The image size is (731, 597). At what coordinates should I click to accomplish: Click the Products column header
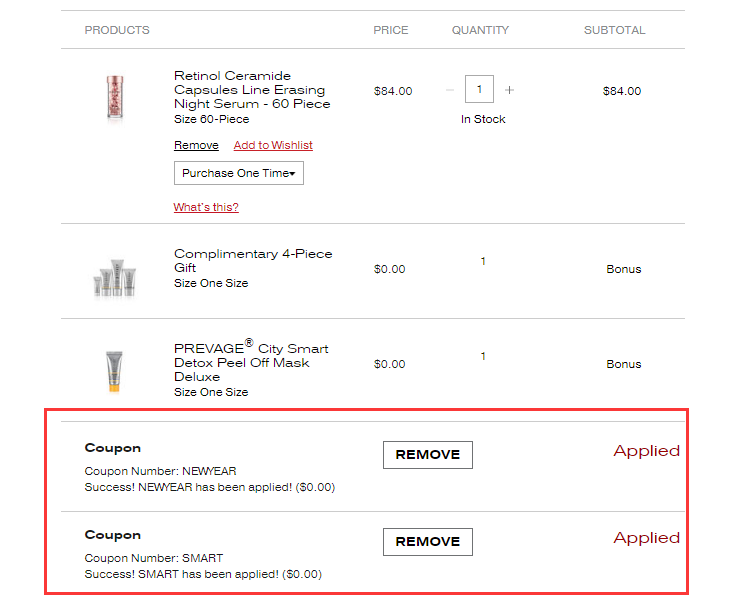(x=117, y=30)
